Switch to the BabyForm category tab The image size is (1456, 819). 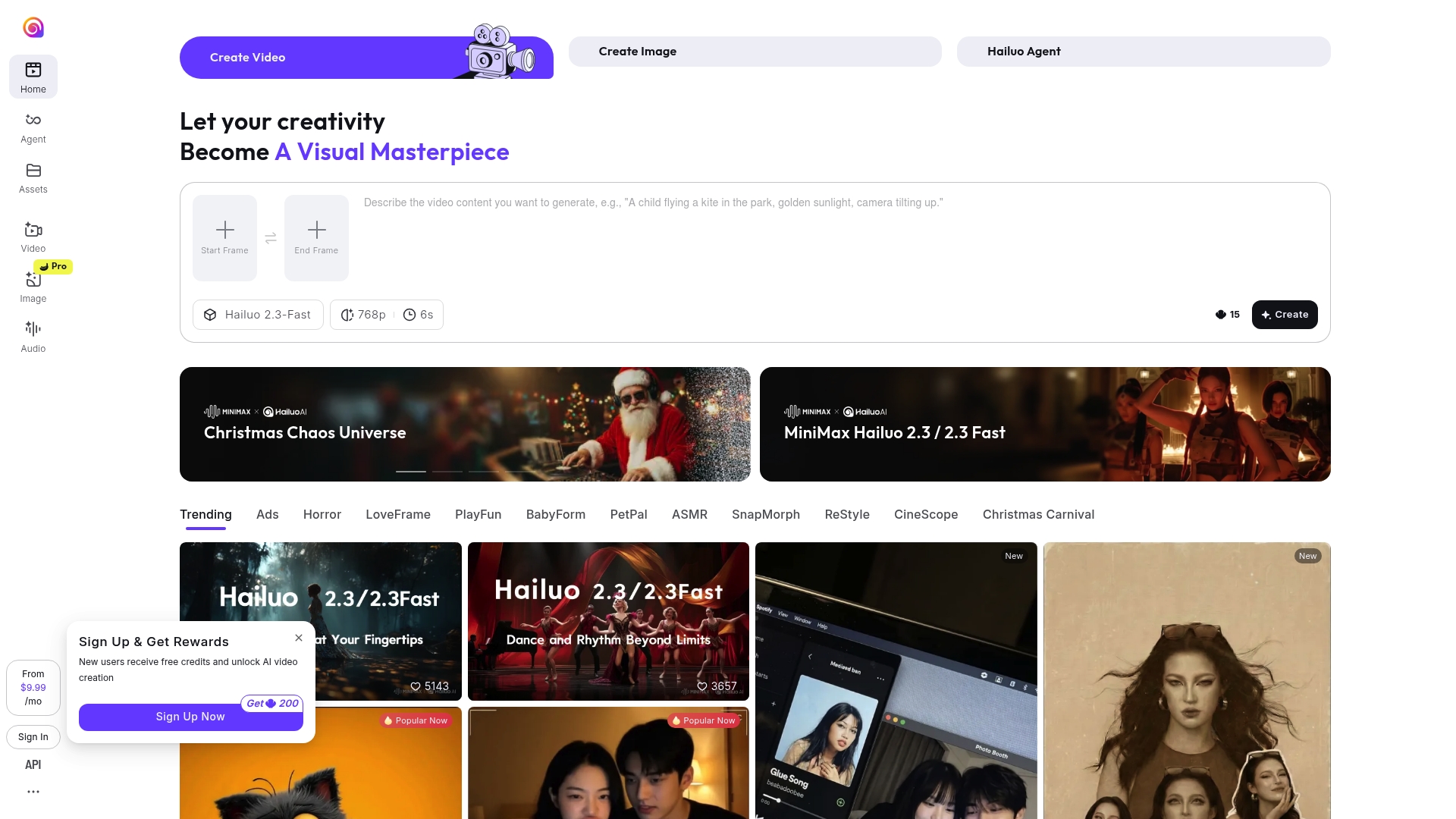[556, 514]
